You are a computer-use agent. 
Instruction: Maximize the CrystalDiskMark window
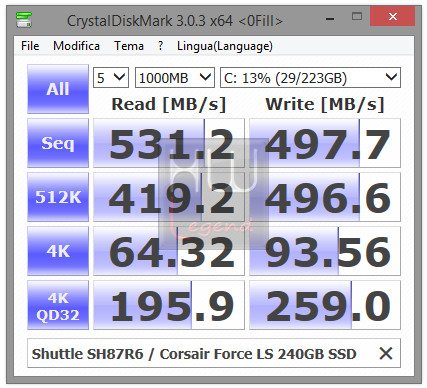pyautogui.click(x=357, y=16)
